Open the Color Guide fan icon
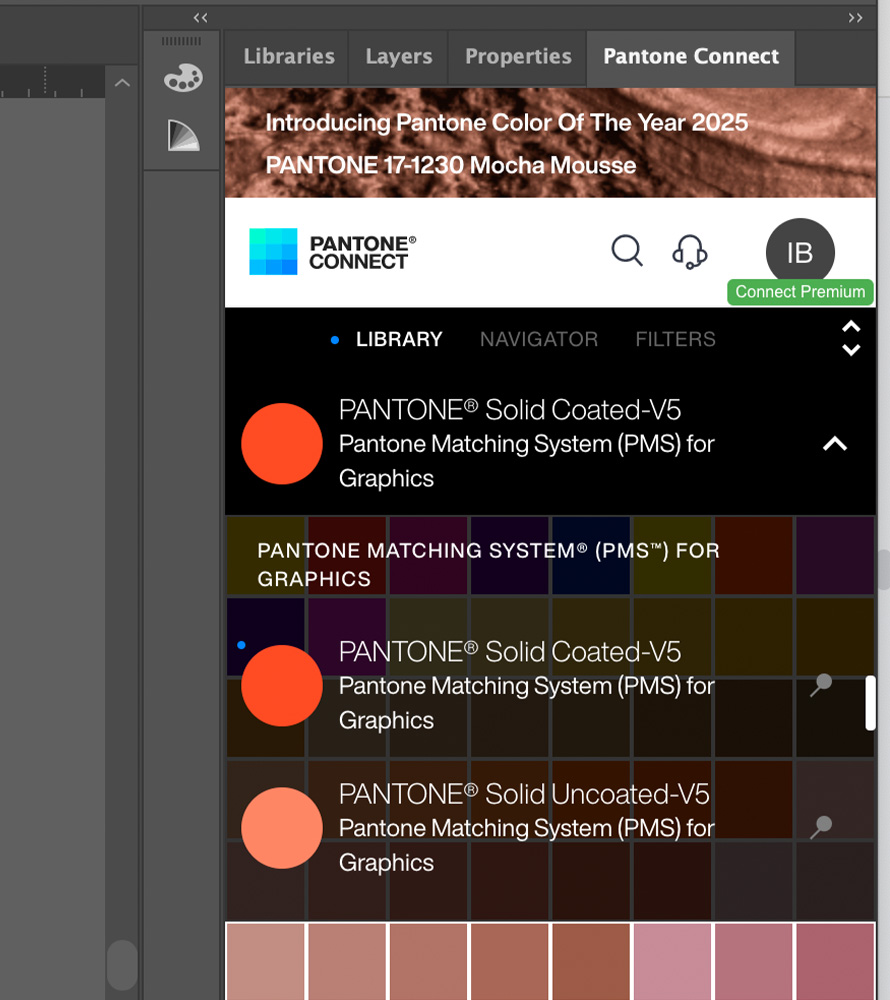This screenshot has width=890, height=1000. [183, 135]
